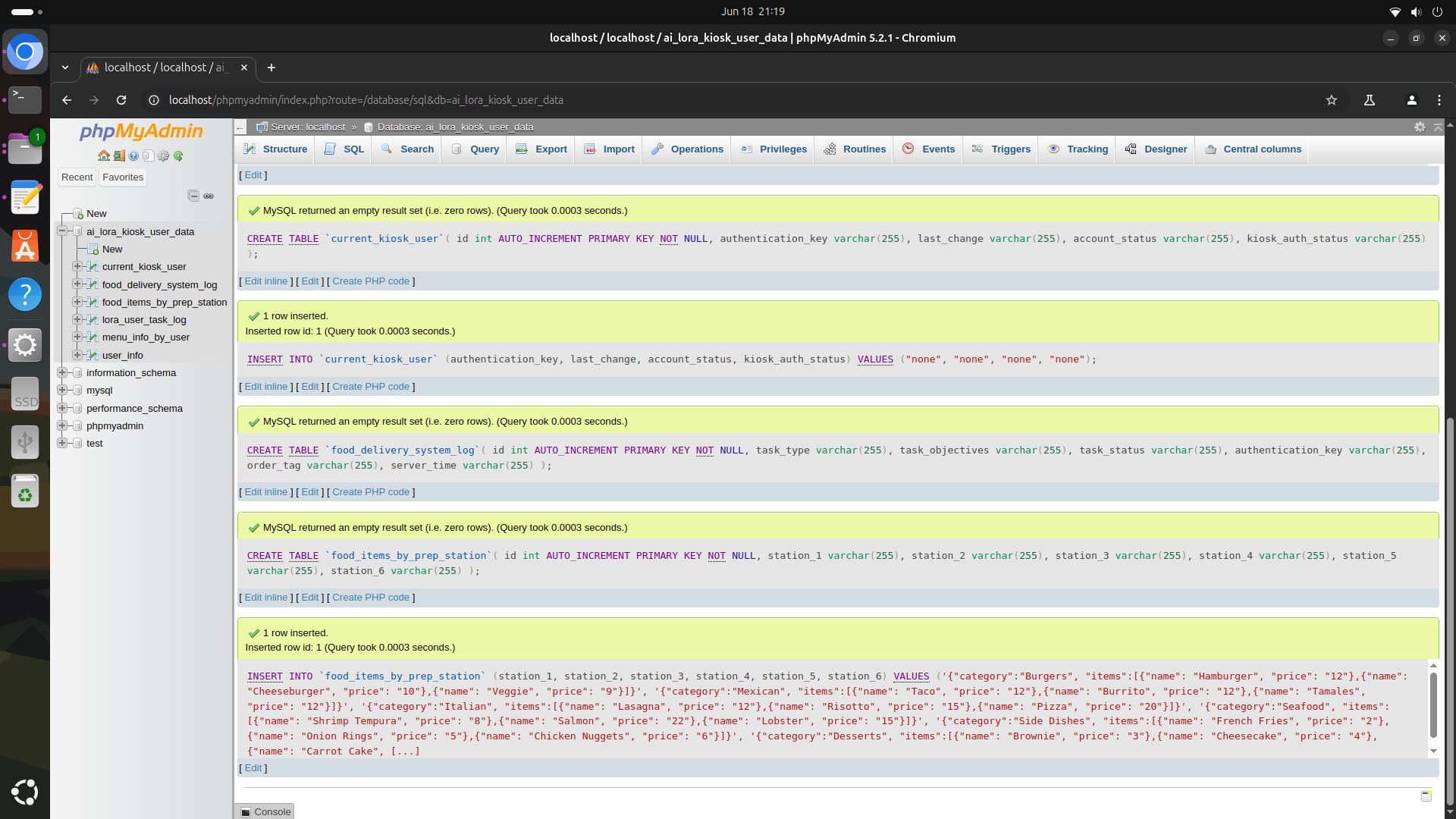Click page settings gear at top right

coord(1420,127)
